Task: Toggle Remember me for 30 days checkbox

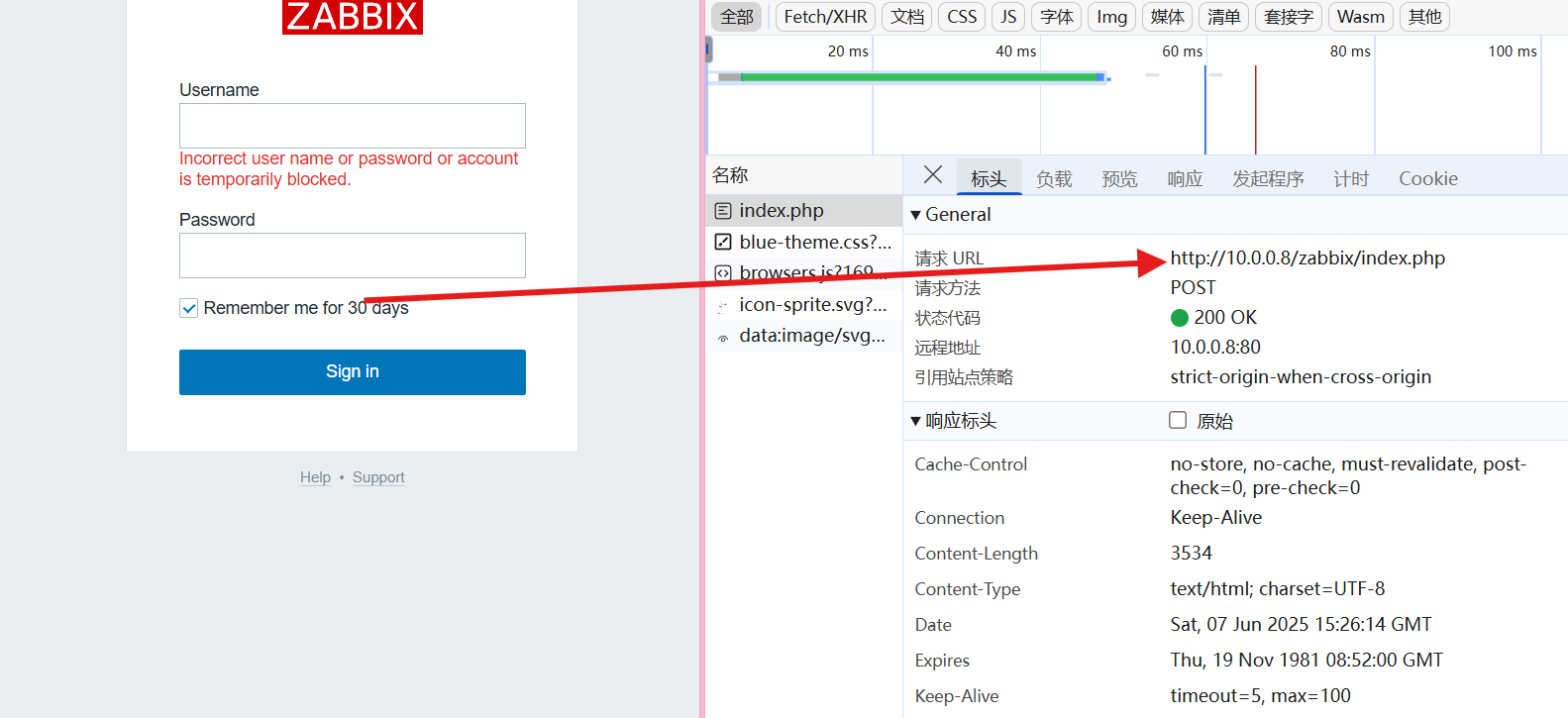Action: tap(189, 308)
